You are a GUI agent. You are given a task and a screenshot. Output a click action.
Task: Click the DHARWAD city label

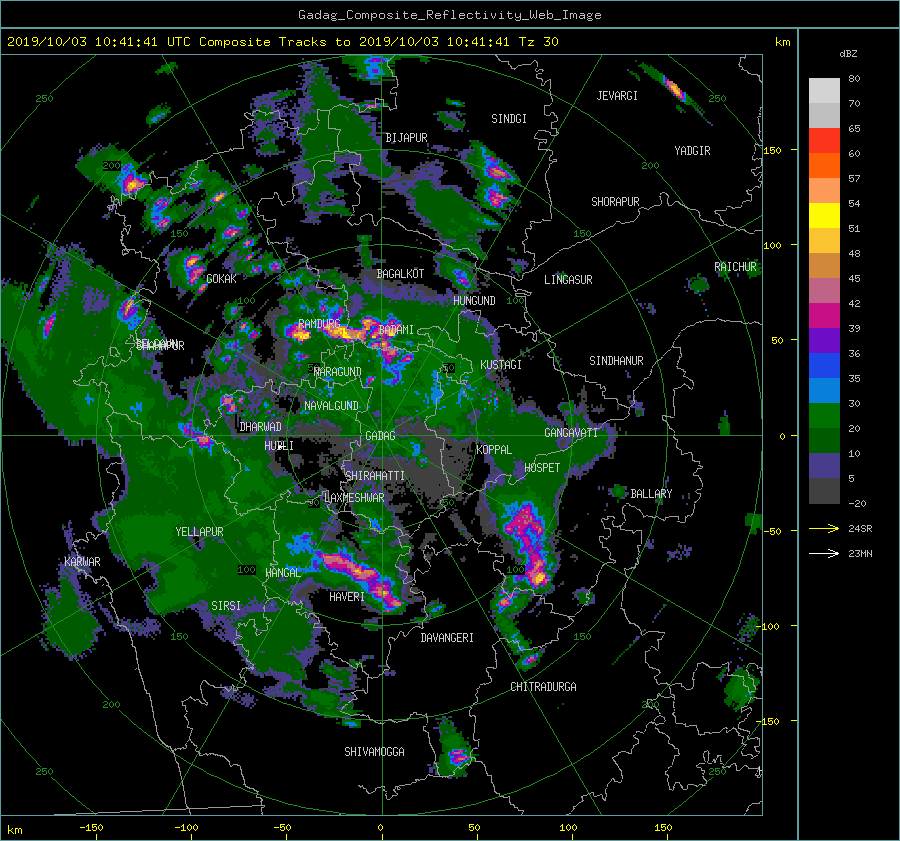coord(261,427)
